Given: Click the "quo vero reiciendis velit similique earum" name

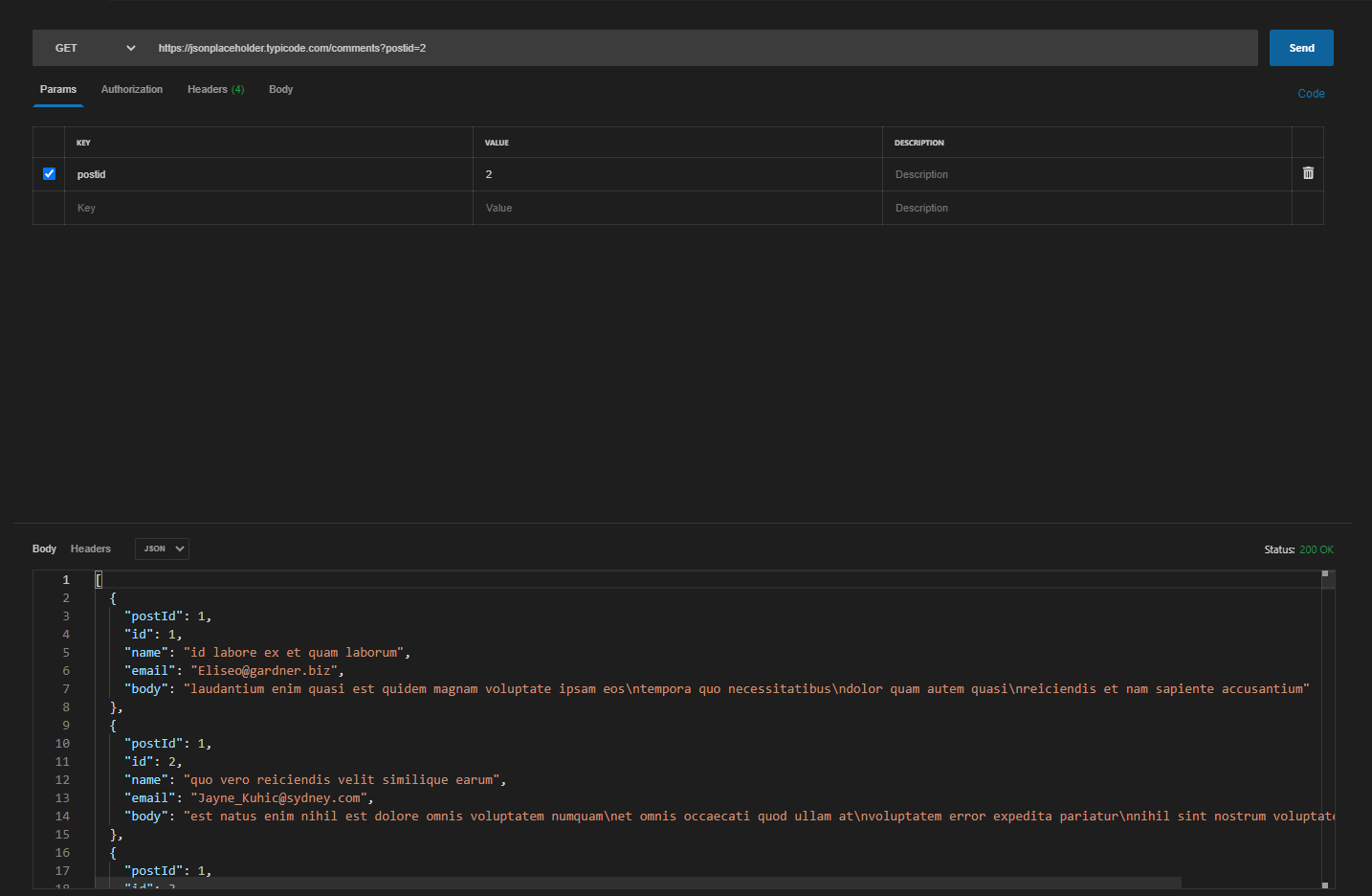Looking at the screenshot, I should click(342, 780).
